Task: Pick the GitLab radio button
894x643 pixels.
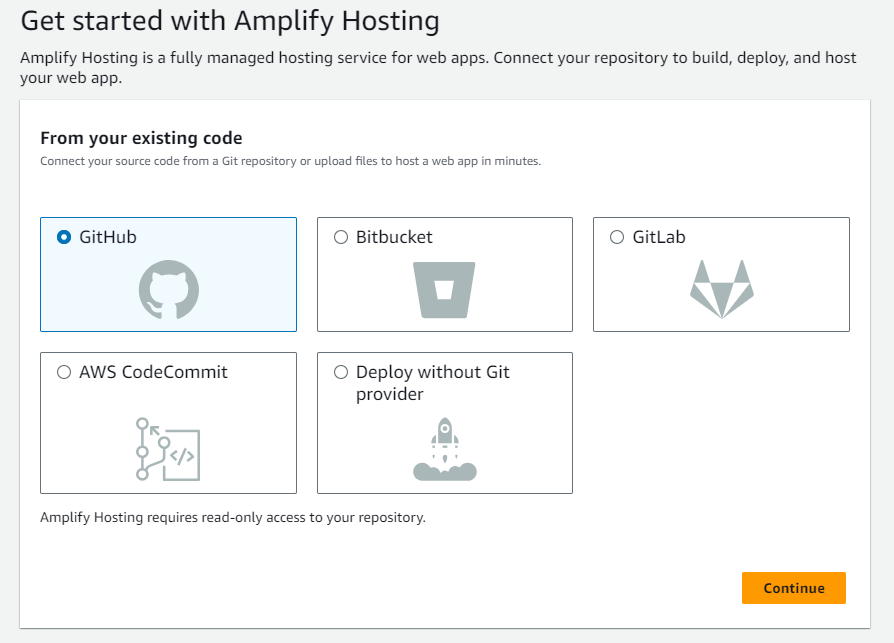Action: [617, 238]
